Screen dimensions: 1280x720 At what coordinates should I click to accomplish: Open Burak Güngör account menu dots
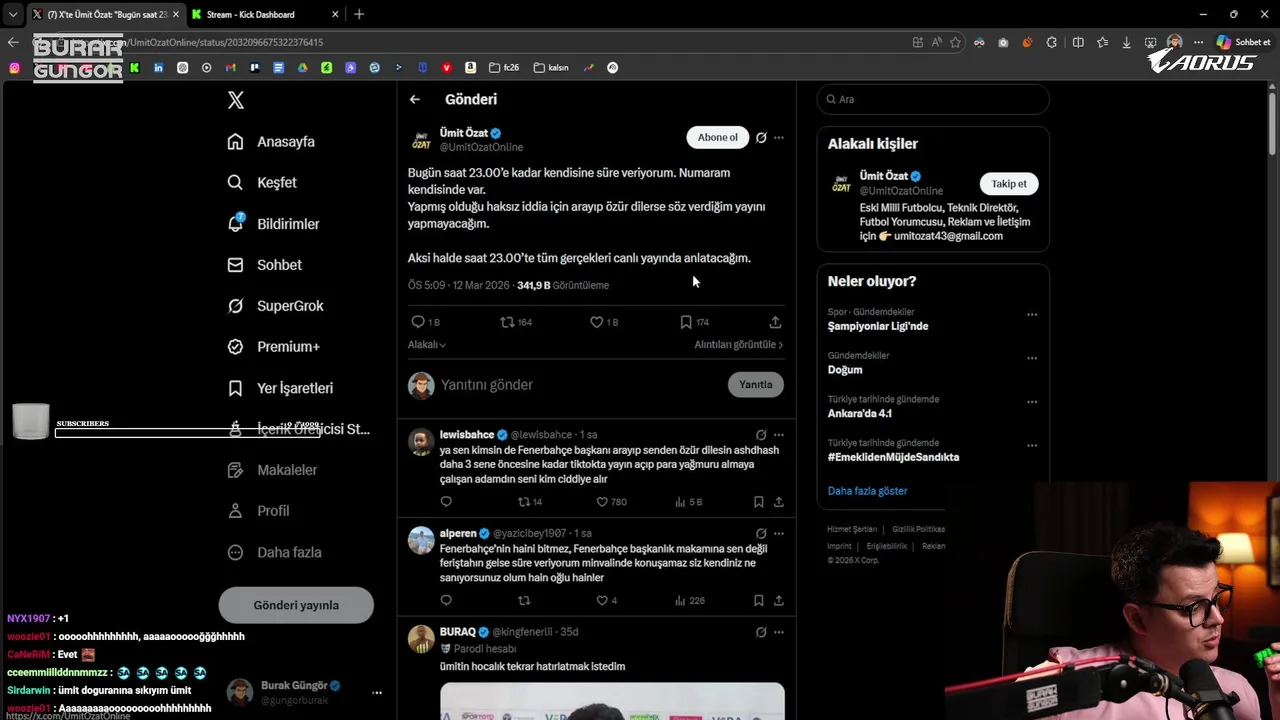coord(377,692)
